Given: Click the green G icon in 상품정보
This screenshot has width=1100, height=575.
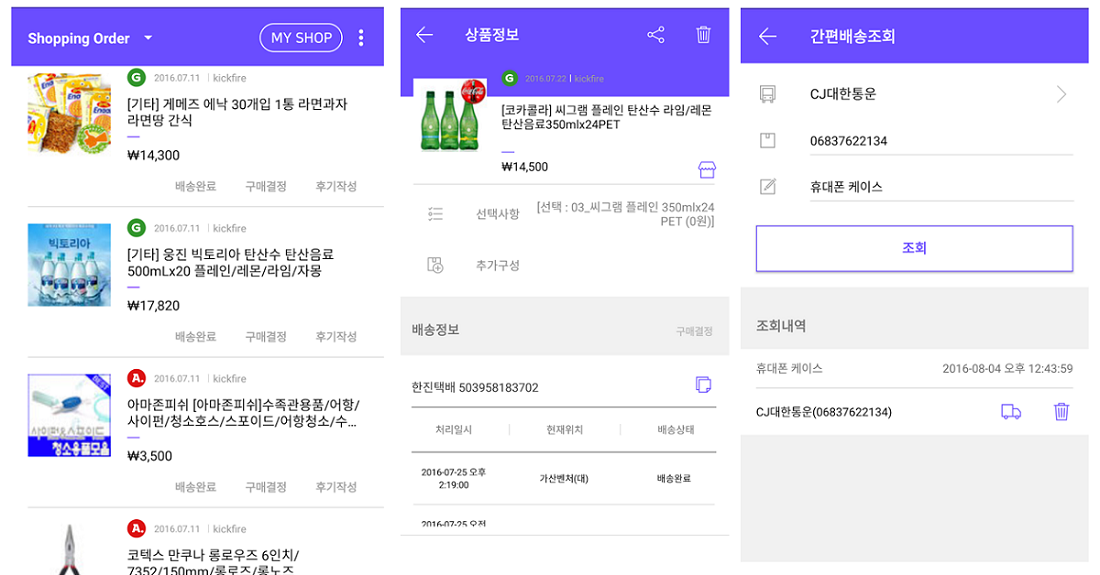Looking at the screenshot, I should tap(510, 78).
